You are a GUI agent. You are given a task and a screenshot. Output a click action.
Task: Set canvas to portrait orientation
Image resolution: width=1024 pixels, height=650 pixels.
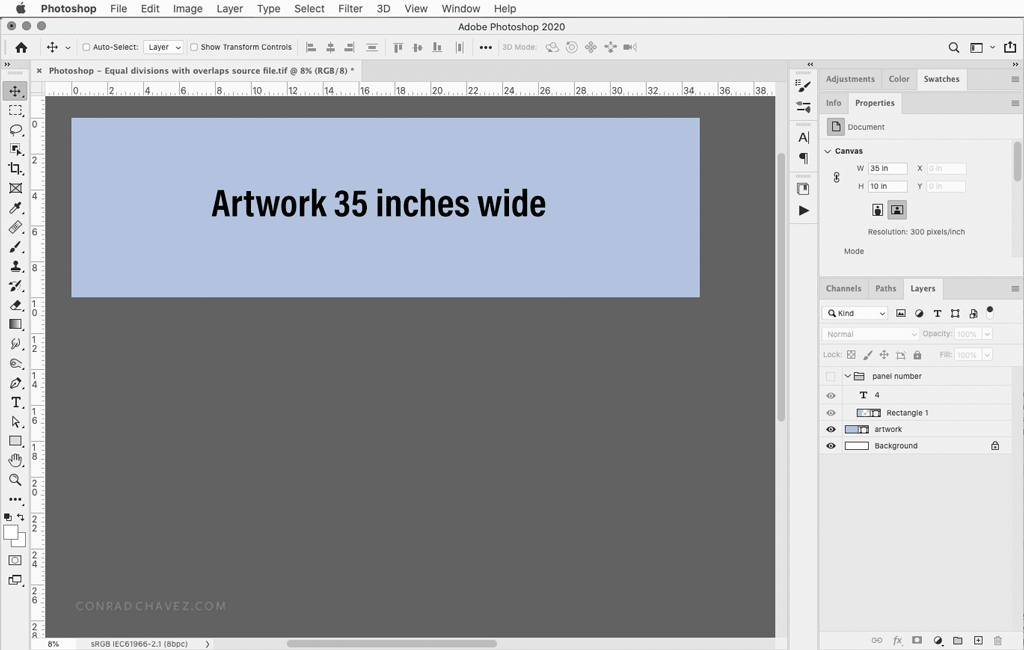(x=878, y=210)
